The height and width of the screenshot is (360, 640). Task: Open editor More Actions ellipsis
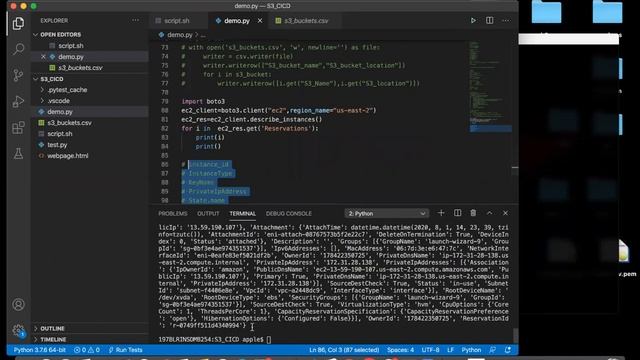coord(506,20)
